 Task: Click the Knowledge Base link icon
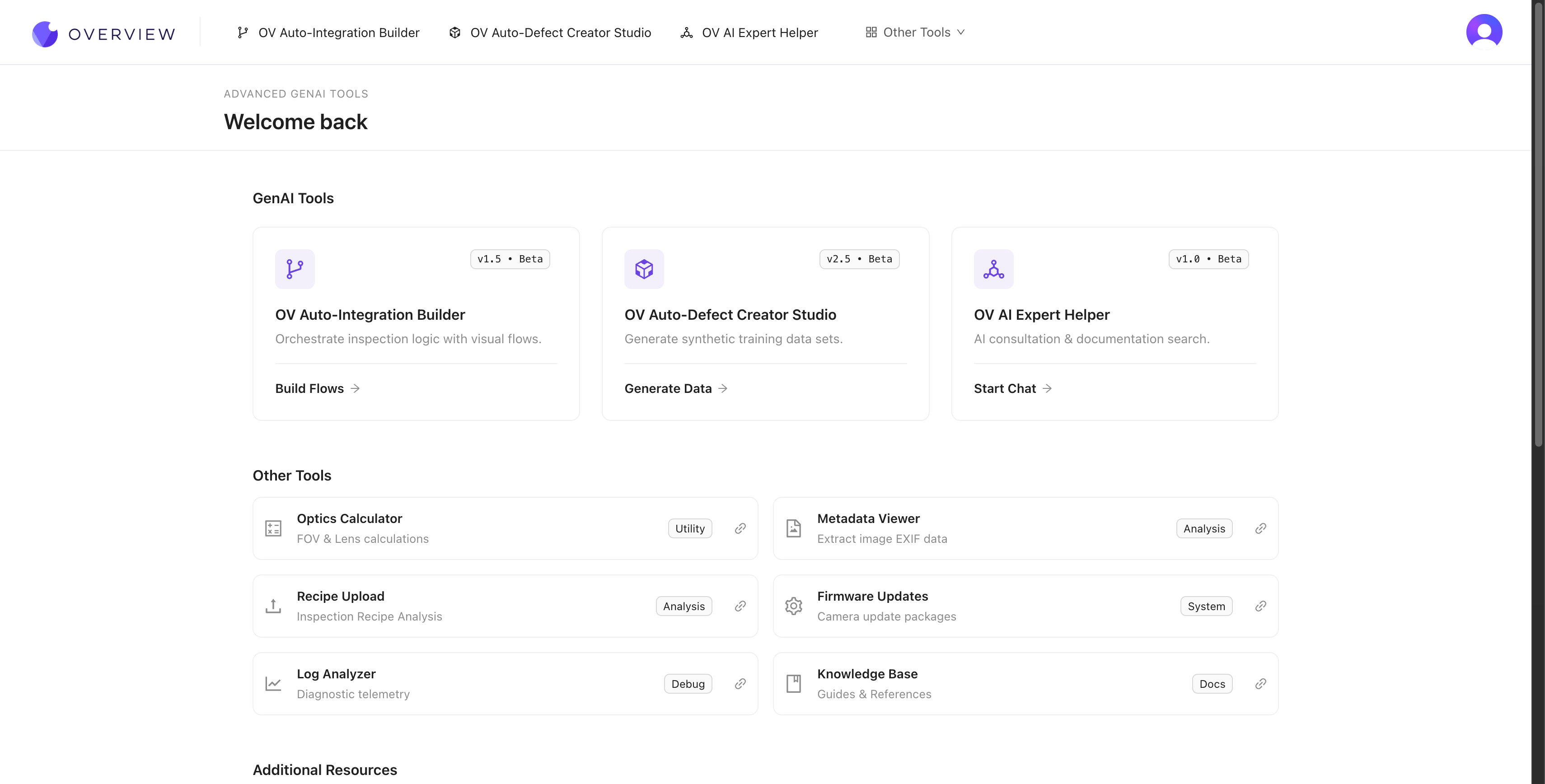[x=1260, y=684]
